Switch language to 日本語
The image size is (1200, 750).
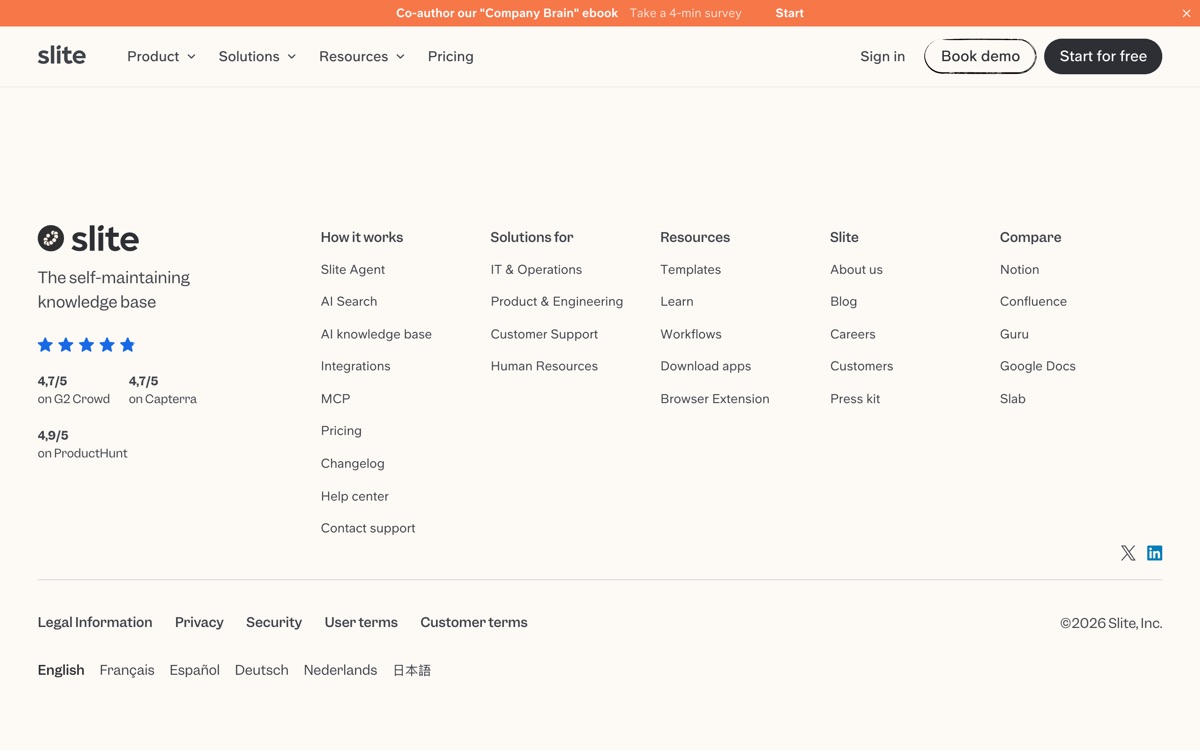point(412,670)
